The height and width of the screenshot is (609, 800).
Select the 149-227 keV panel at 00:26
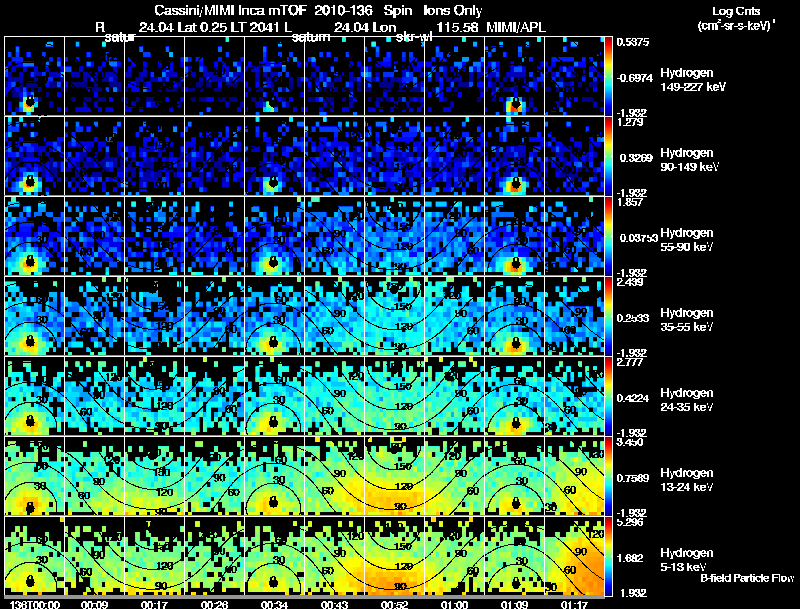coord(214,75)
